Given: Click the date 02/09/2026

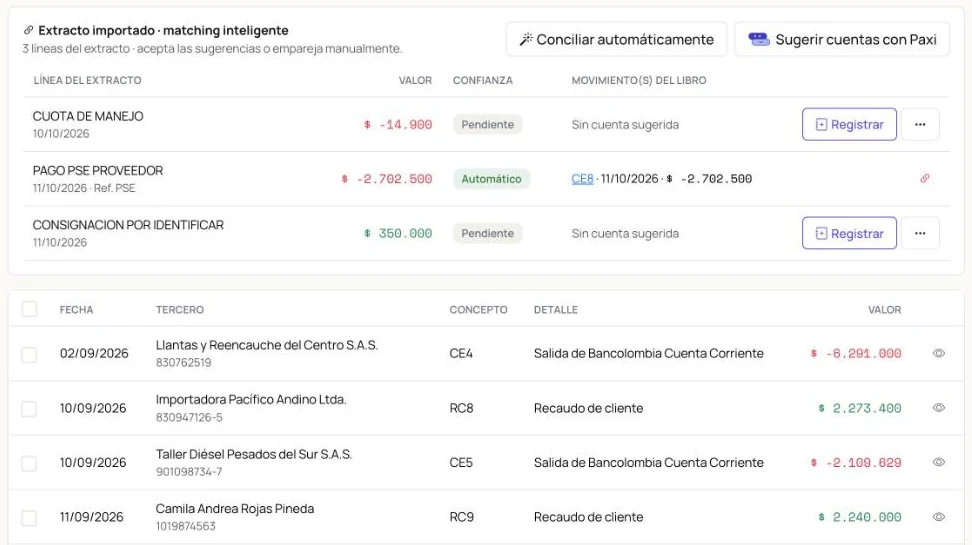Looking at the screenshot, I should click(94, 353).
